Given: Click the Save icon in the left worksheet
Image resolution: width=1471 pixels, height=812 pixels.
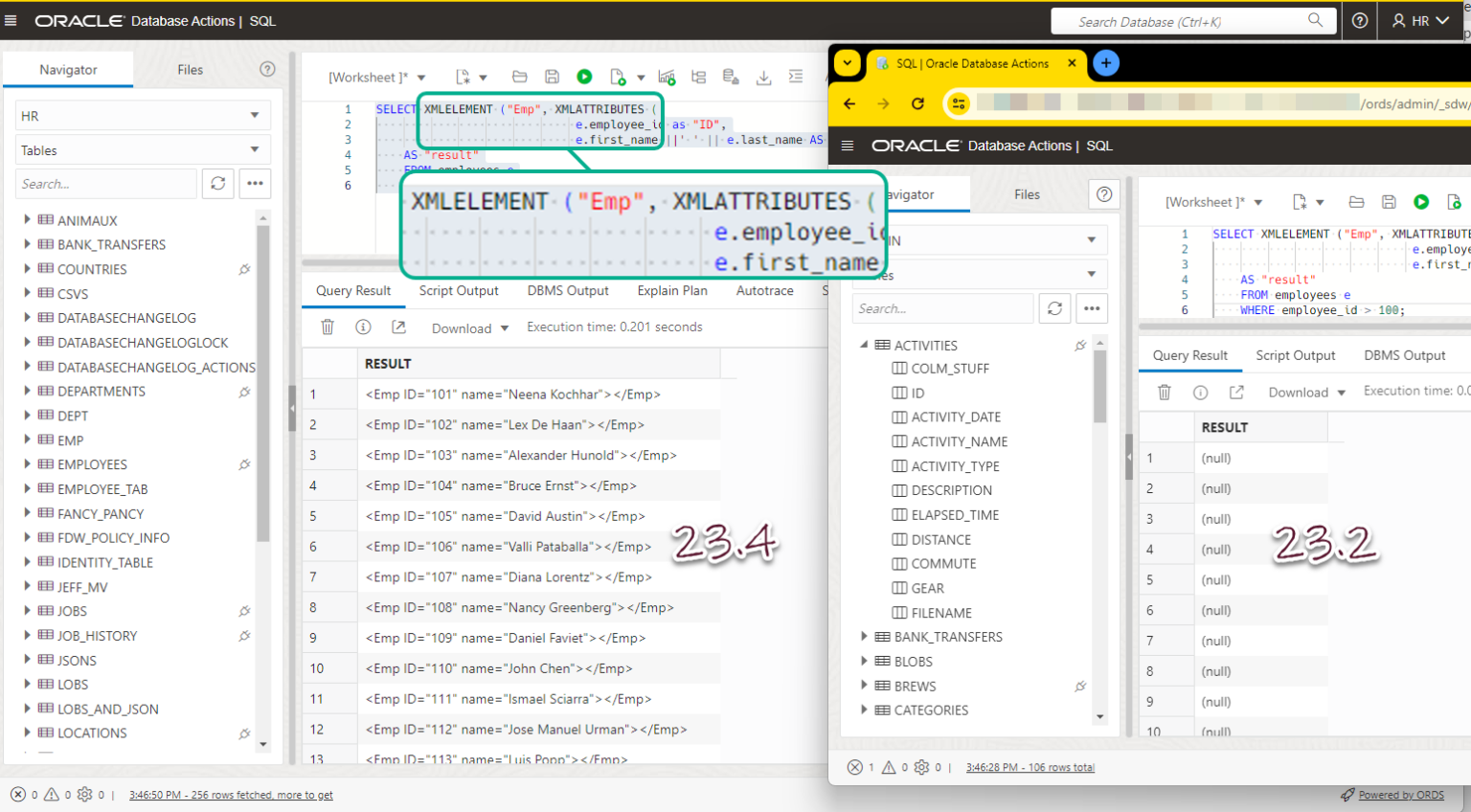Looking at the screenshot, I should click(x=552, y=77).
